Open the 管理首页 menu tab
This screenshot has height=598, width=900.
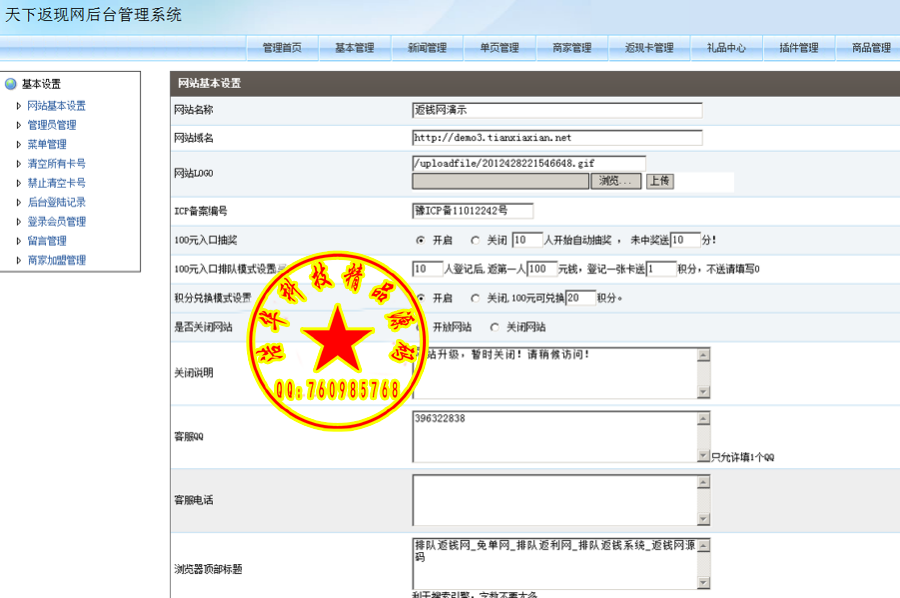(281, 47)
